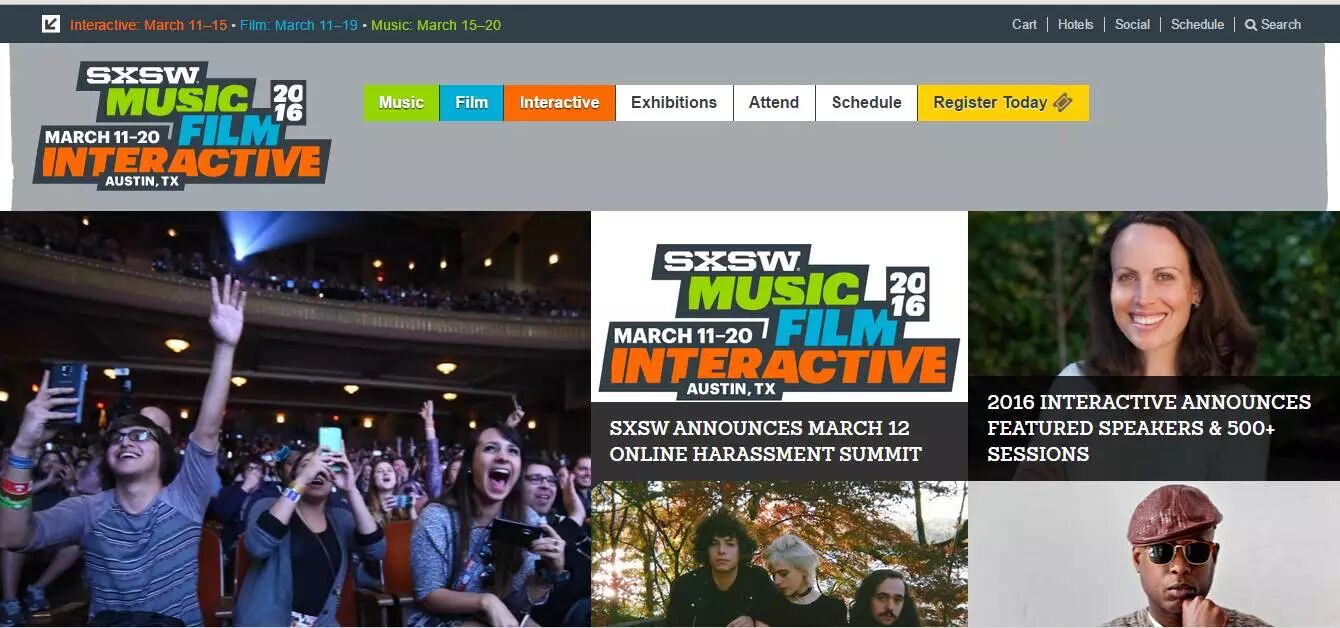This screenshot has height=628, width=1340.
Task: Open the Schedule link in the top bar
Action: pos(1197,24)
